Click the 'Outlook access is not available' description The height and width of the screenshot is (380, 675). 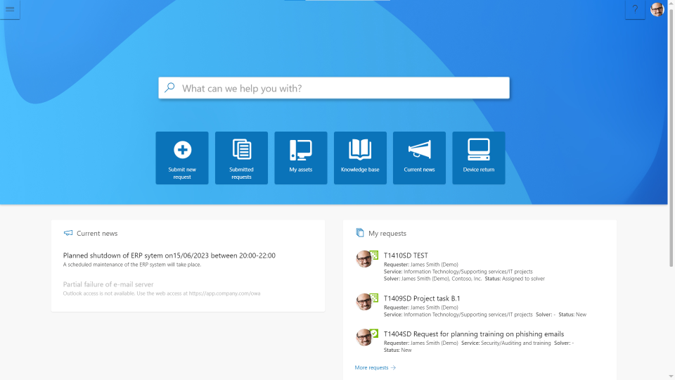coord(161,293)
